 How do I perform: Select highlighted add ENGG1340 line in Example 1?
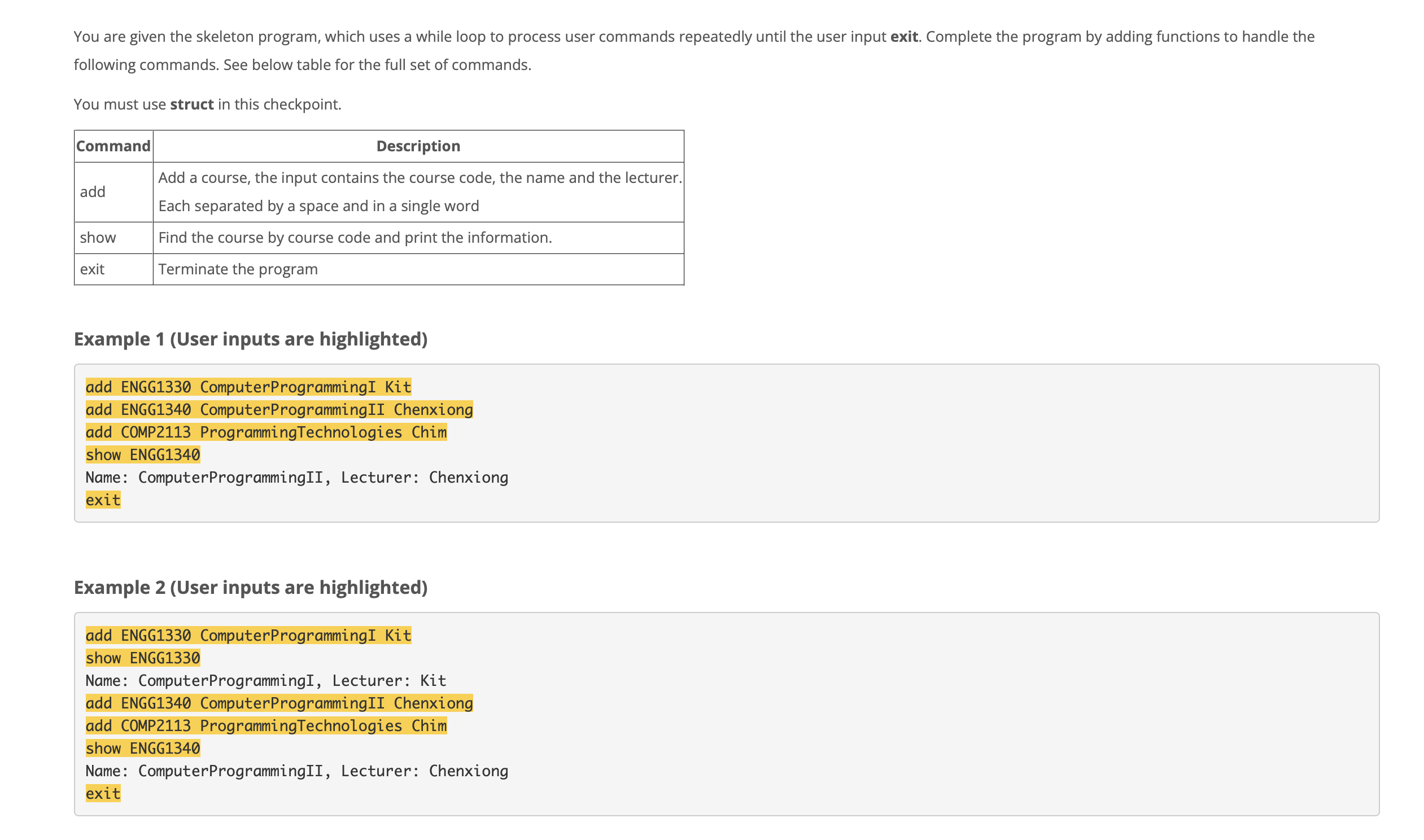point(279,409)
